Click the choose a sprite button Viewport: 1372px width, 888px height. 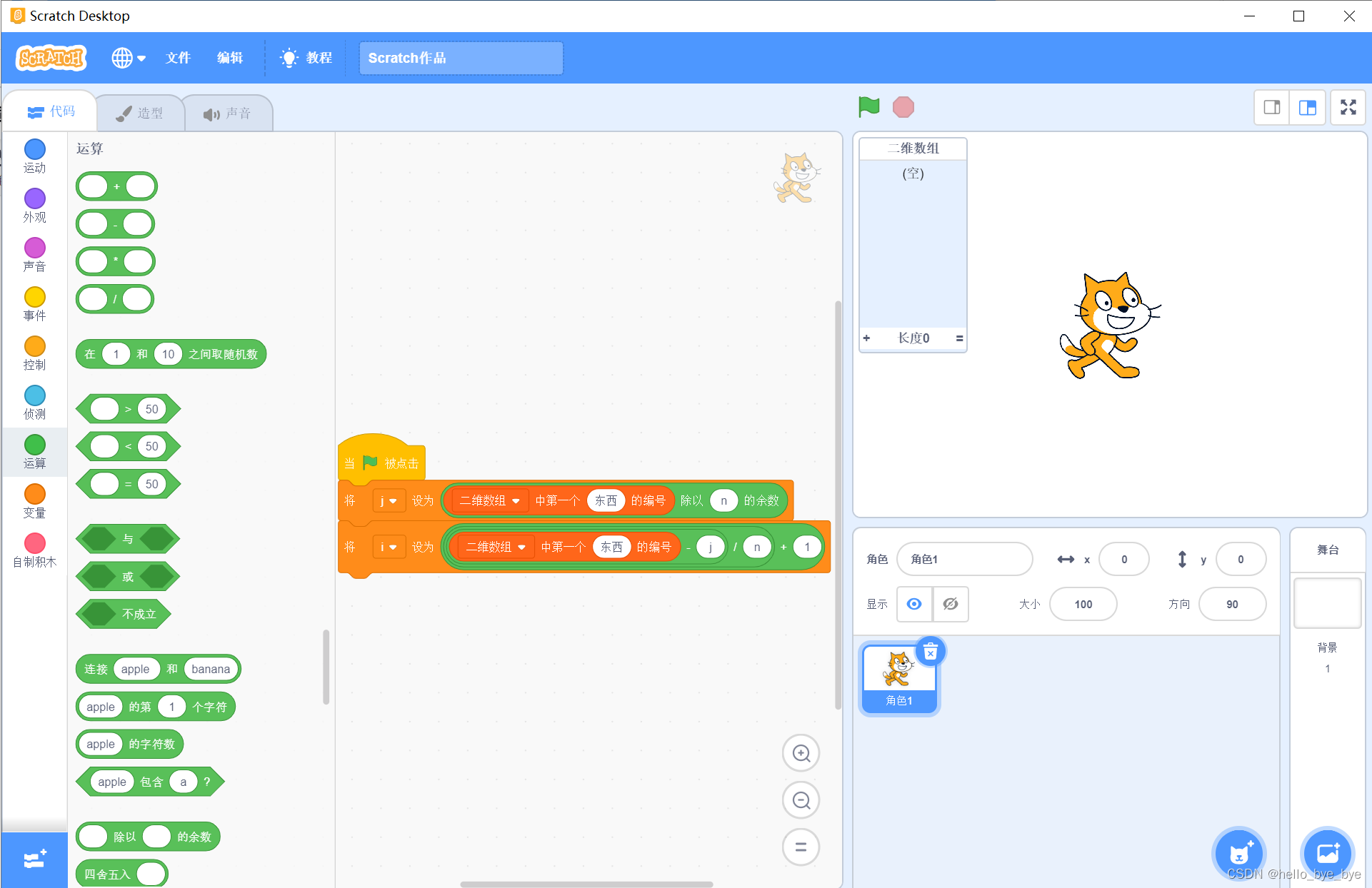(1239, 852)
